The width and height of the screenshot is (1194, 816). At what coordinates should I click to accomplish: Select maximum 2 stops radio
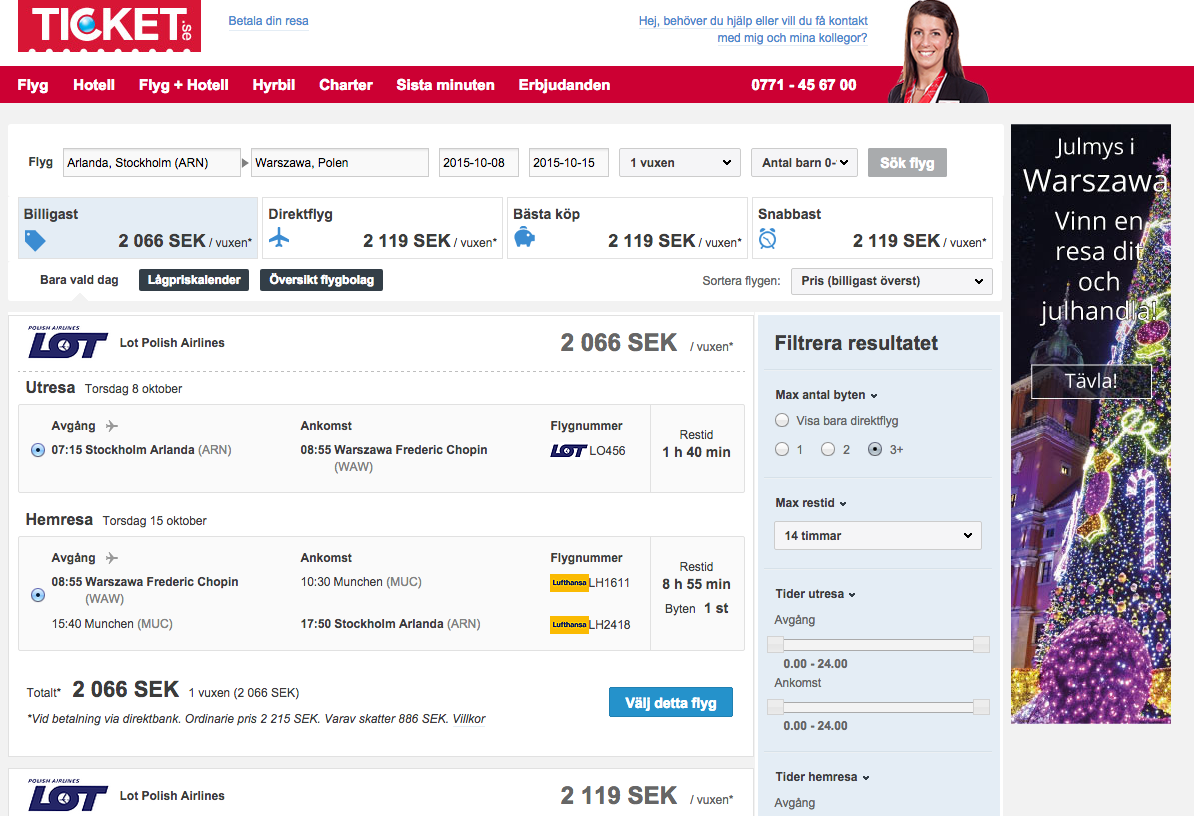828,449
